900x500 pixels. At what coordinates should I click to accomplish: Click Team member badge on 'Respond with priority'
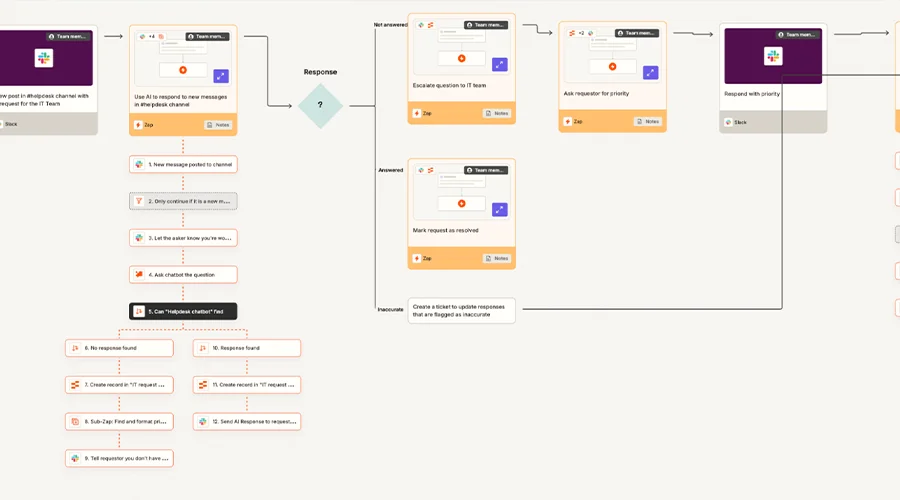[796, 34]
